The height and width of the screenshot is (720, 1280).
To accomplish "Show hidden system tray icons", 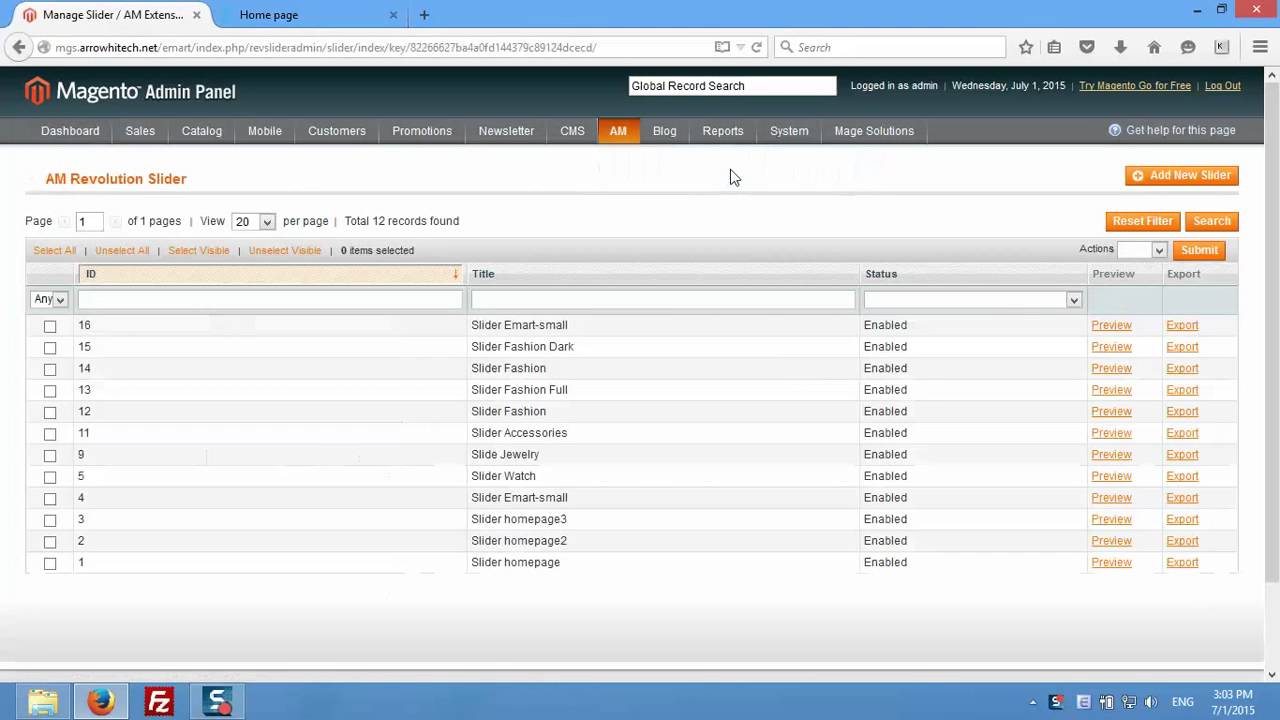I will (x=1033, y=703).
